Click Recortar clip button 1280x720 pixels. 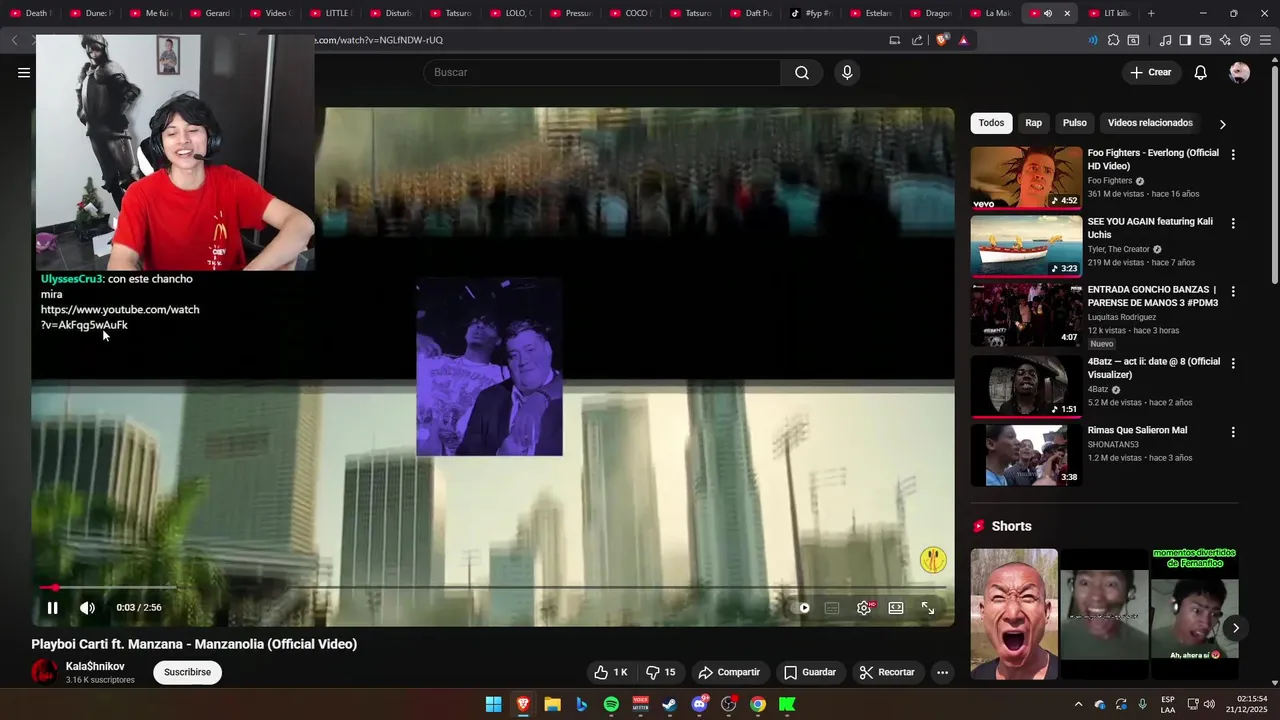pos(887,672)
